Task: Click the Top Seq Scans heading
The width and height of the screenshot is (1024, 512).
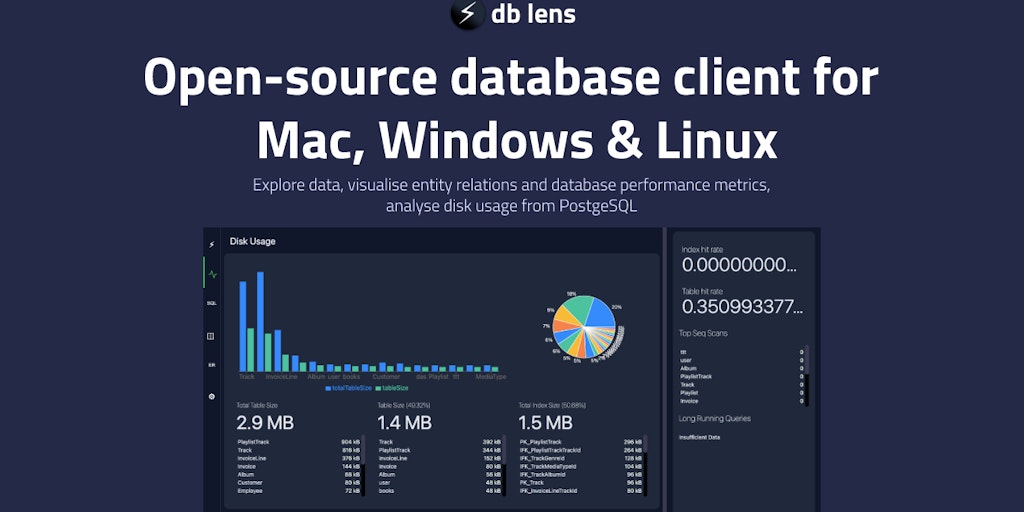Action: click(703, 333)
